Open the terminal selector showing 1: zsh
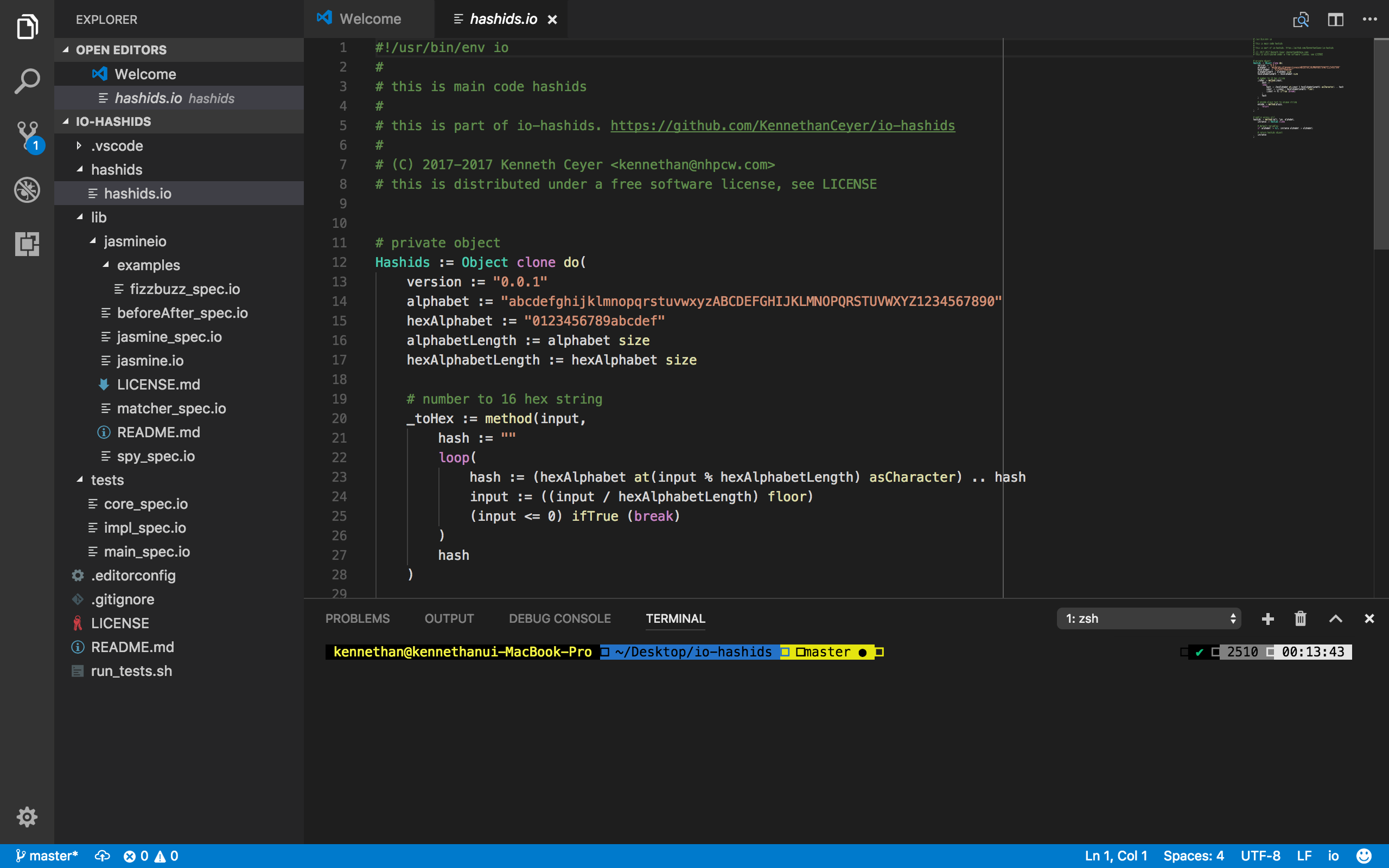1389x868 pixels. pyautogui.click(x=1149, y=618)
